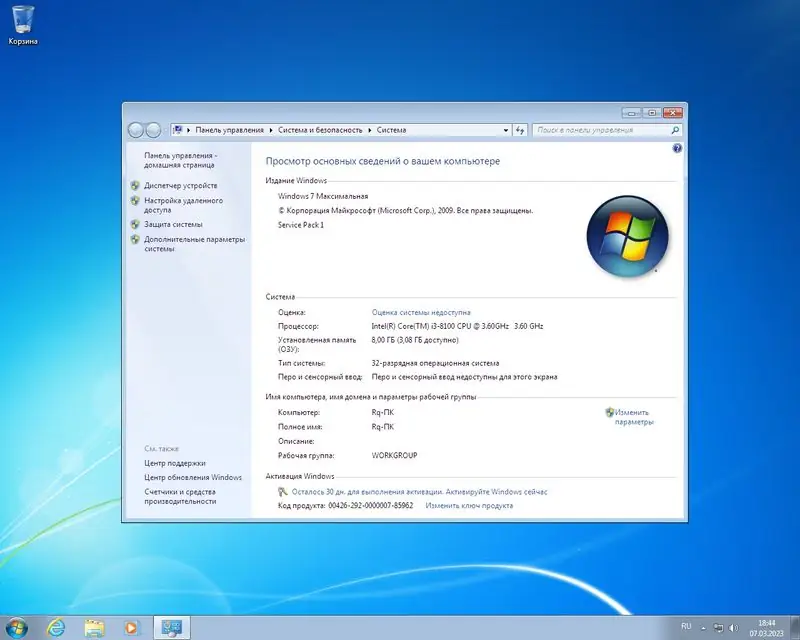Click Изменить ключ продукта link

tap(469, 506)
